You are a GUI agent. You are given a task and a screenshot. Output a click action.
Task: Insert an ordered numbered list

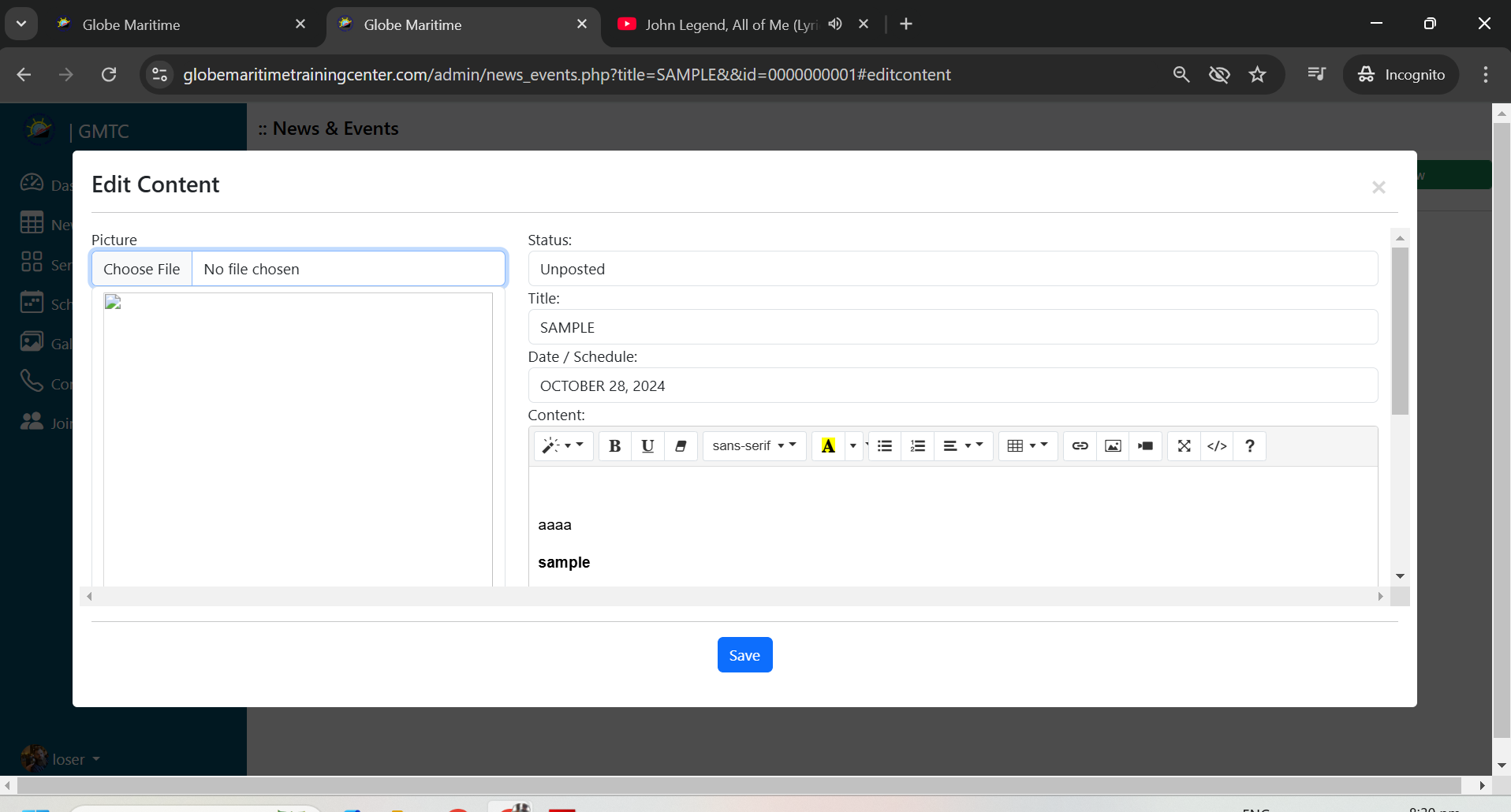click(x=917, y=446)
